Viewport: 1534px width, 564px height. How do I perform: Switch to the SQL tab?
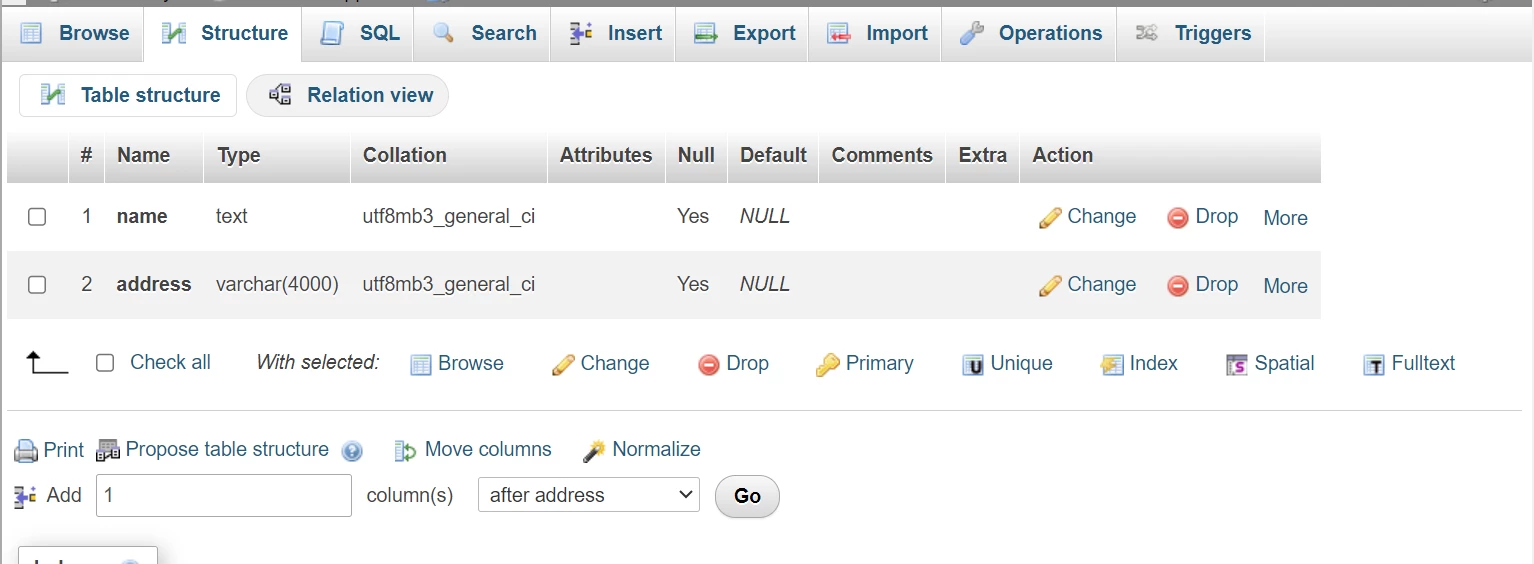(x=359, y=33)
